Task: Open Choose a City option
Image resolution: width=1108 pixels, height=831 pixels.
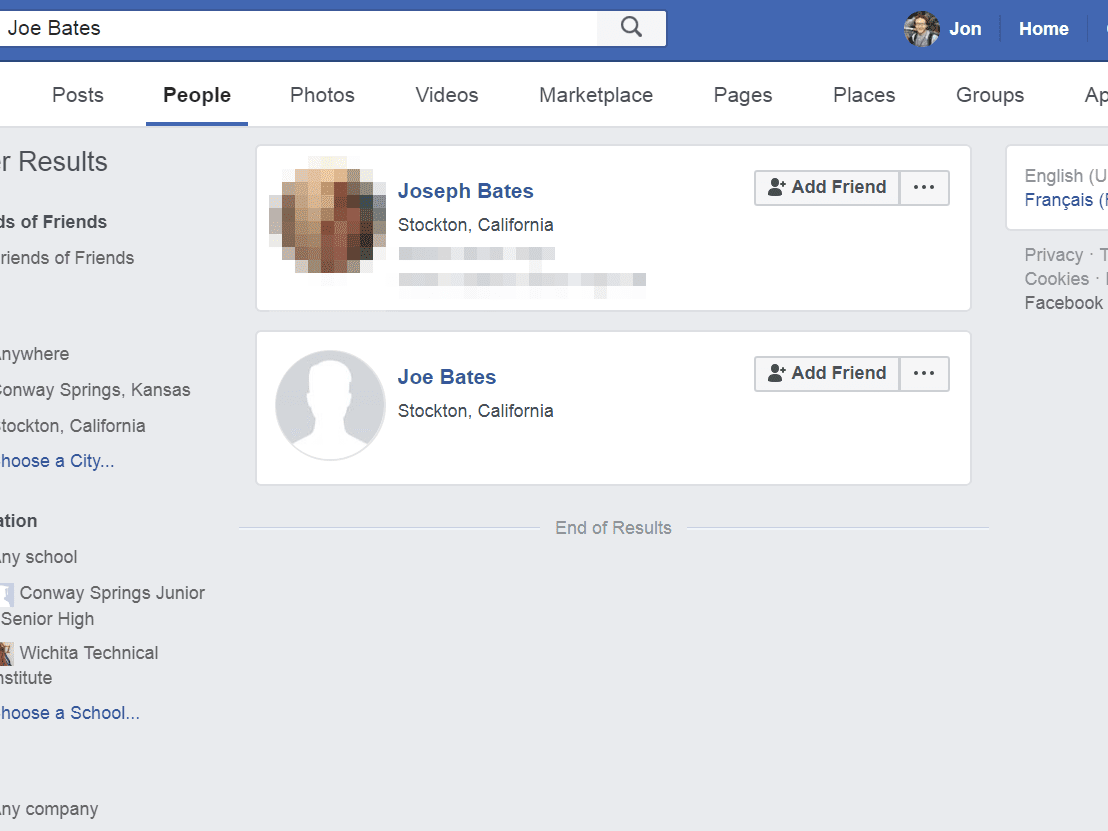Action: pyautogui.click(x=57, y=461)
